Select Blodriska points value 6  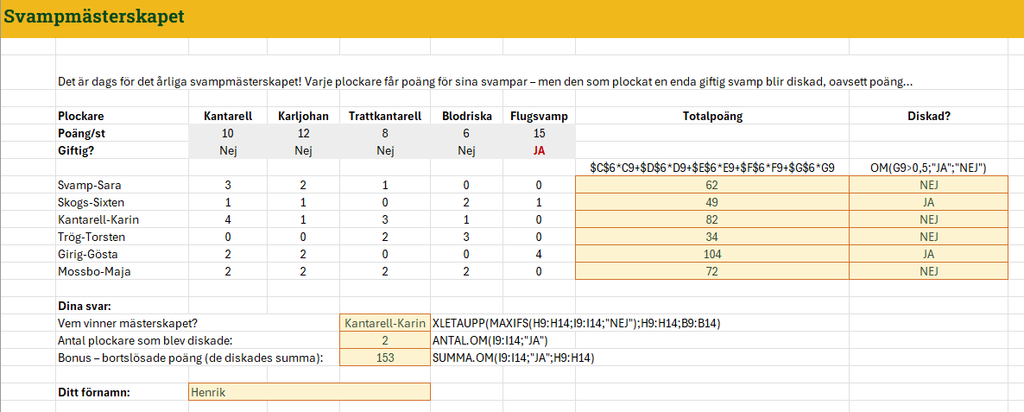tap(464, 133)
